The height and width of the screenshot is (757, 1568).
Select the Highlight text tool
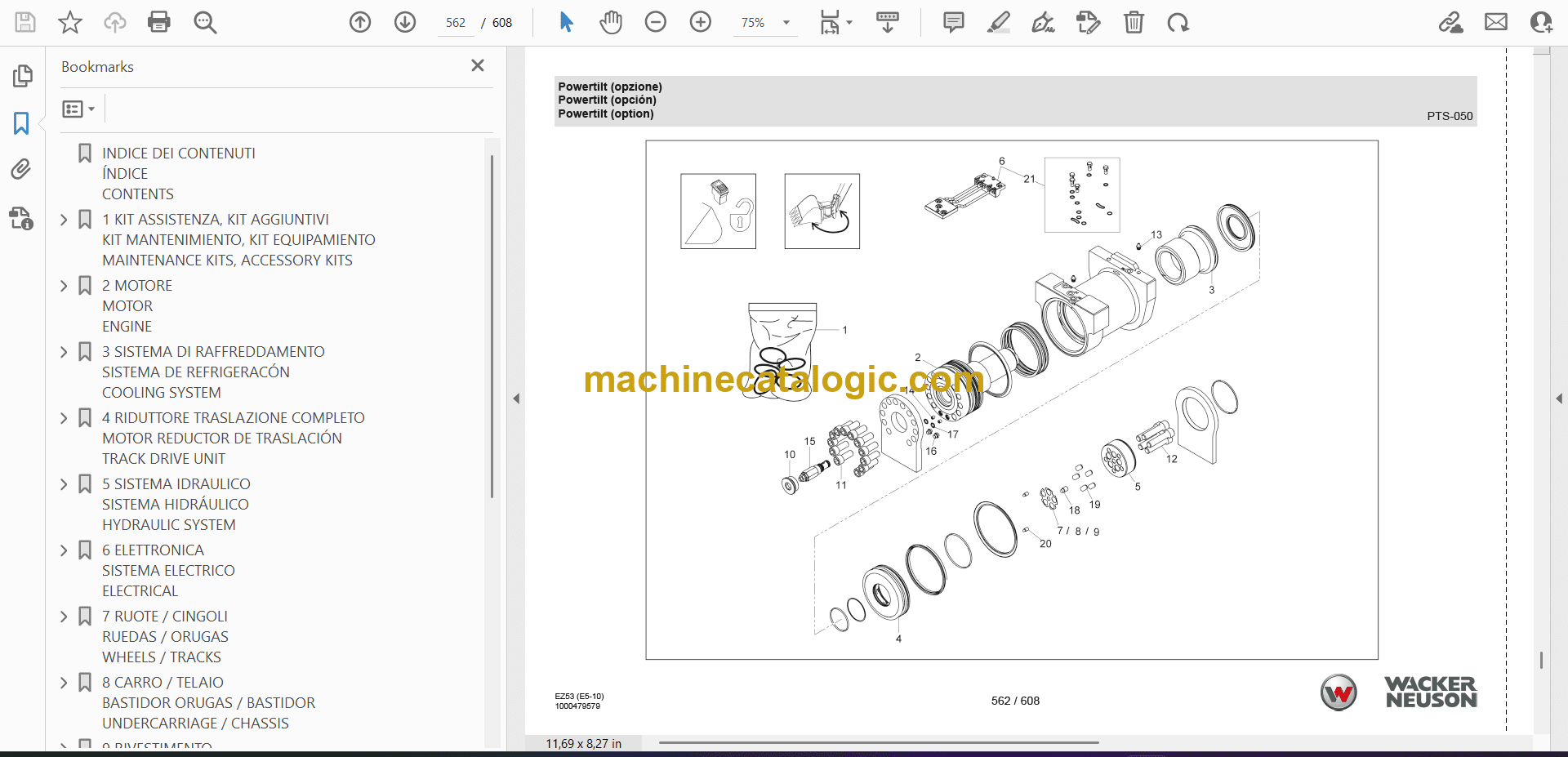tap(998, 22)
